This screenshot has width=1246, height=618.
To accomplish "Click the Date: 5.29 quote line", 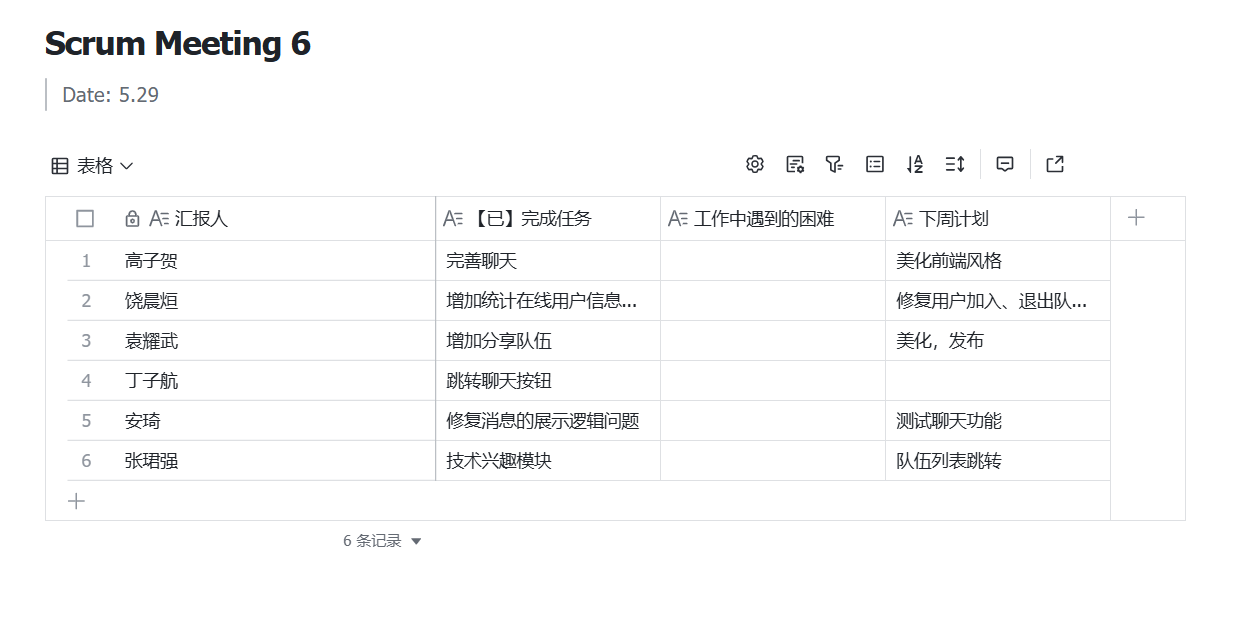I will [x=110, y=95].
